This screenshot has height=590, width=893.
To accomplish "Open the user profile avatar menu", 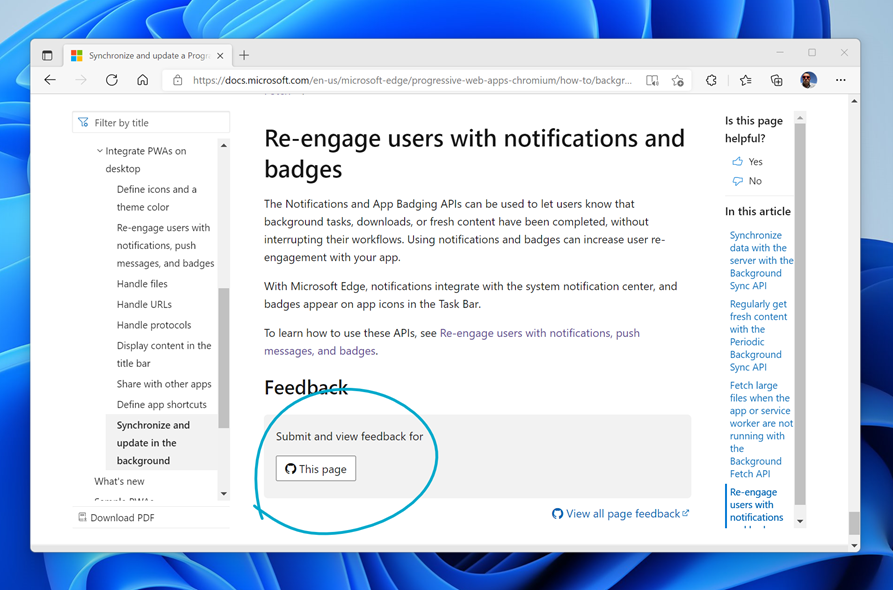I will 809,80.
